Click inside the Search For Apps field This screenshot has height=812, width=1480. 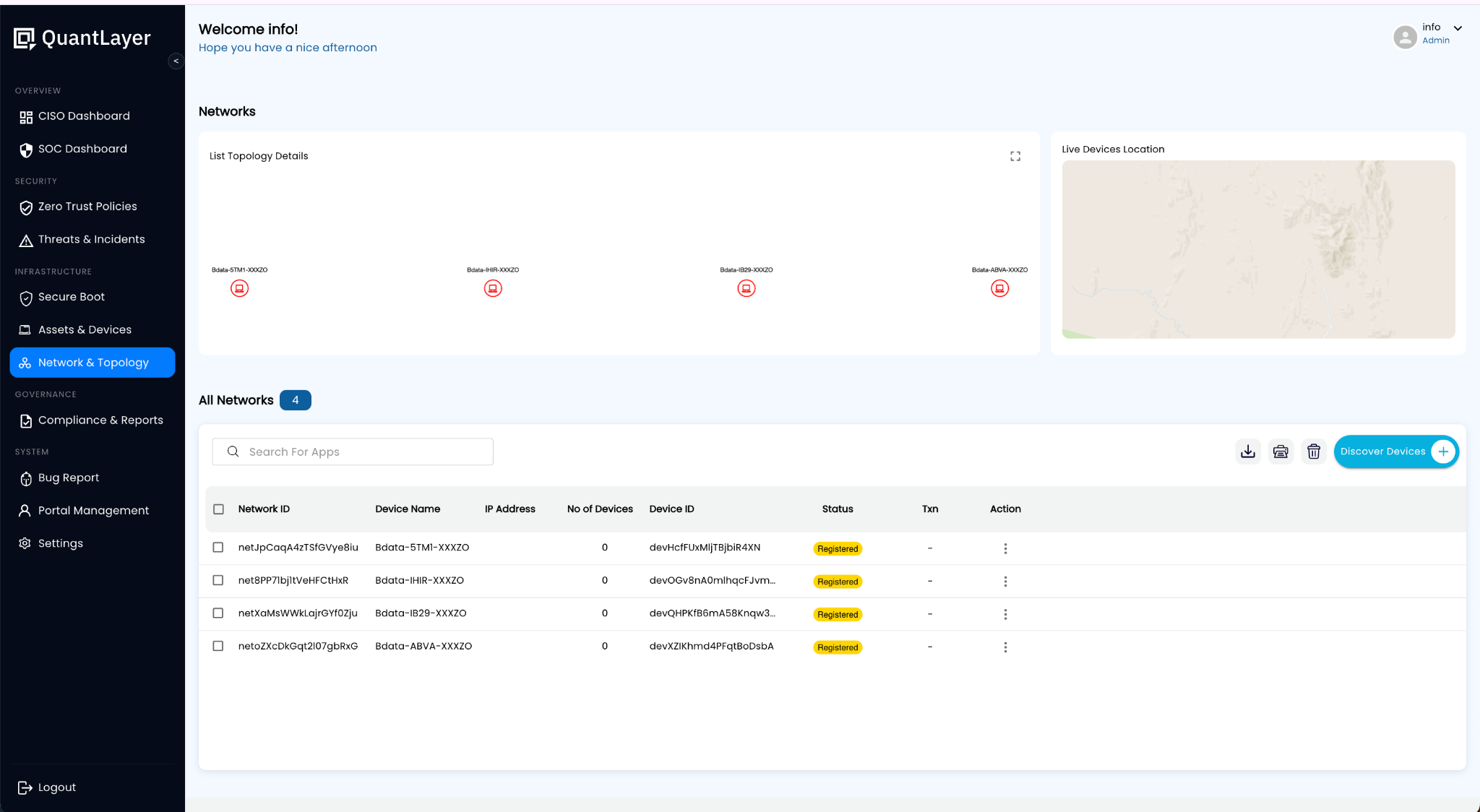(352, 452)
